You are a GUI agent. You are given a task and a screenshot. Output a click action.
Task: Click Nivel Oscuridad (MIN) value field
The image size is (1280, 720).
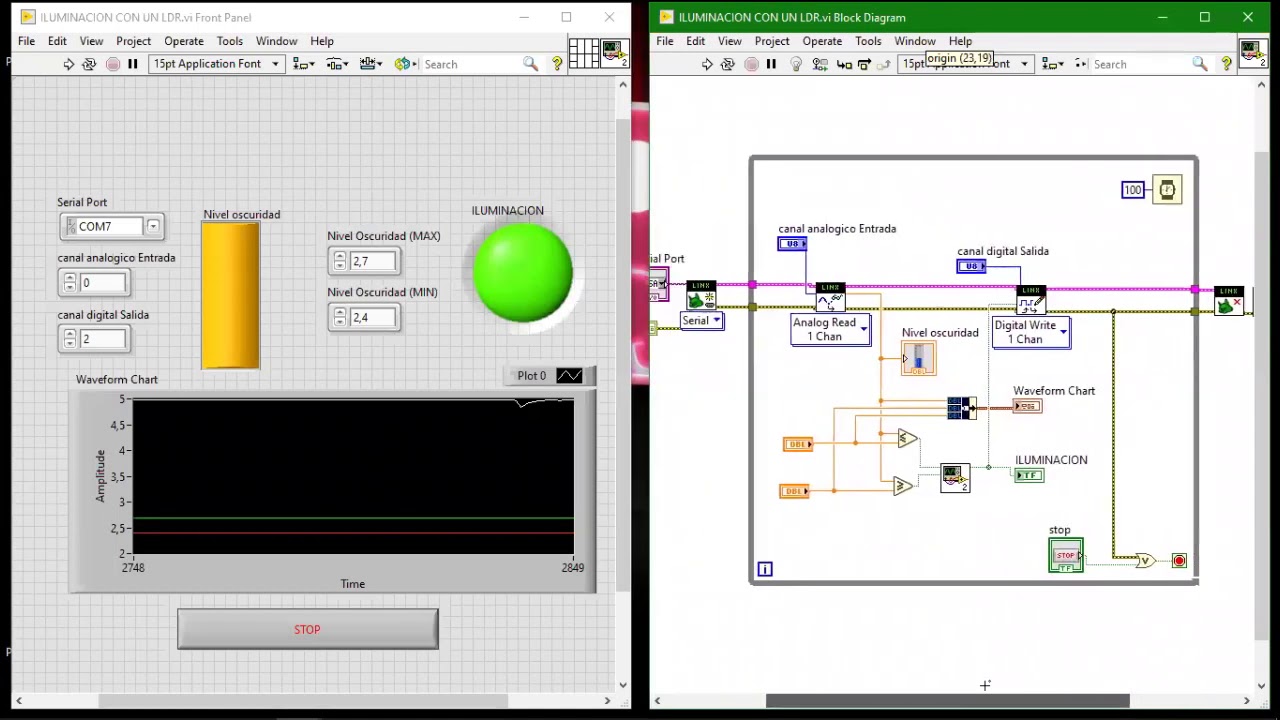(x=373, y=317)
